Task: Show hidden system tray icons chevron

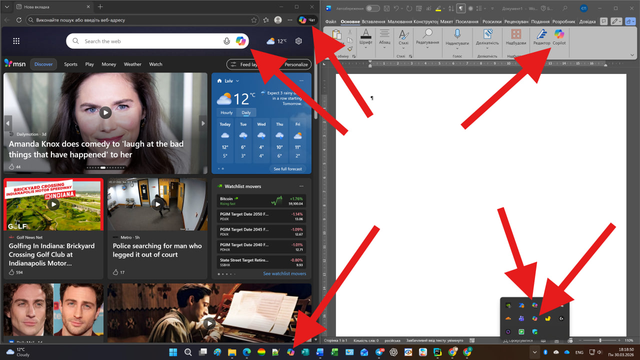Action: [x=534, y=352]
